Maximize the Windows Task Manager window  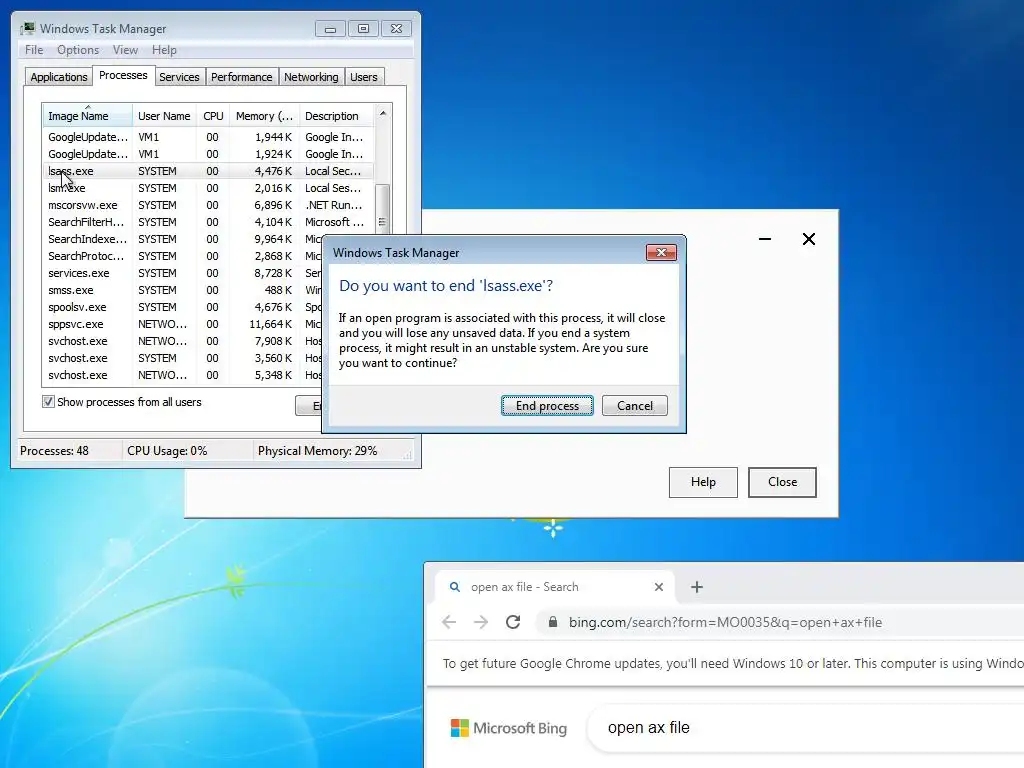point(363,29)
